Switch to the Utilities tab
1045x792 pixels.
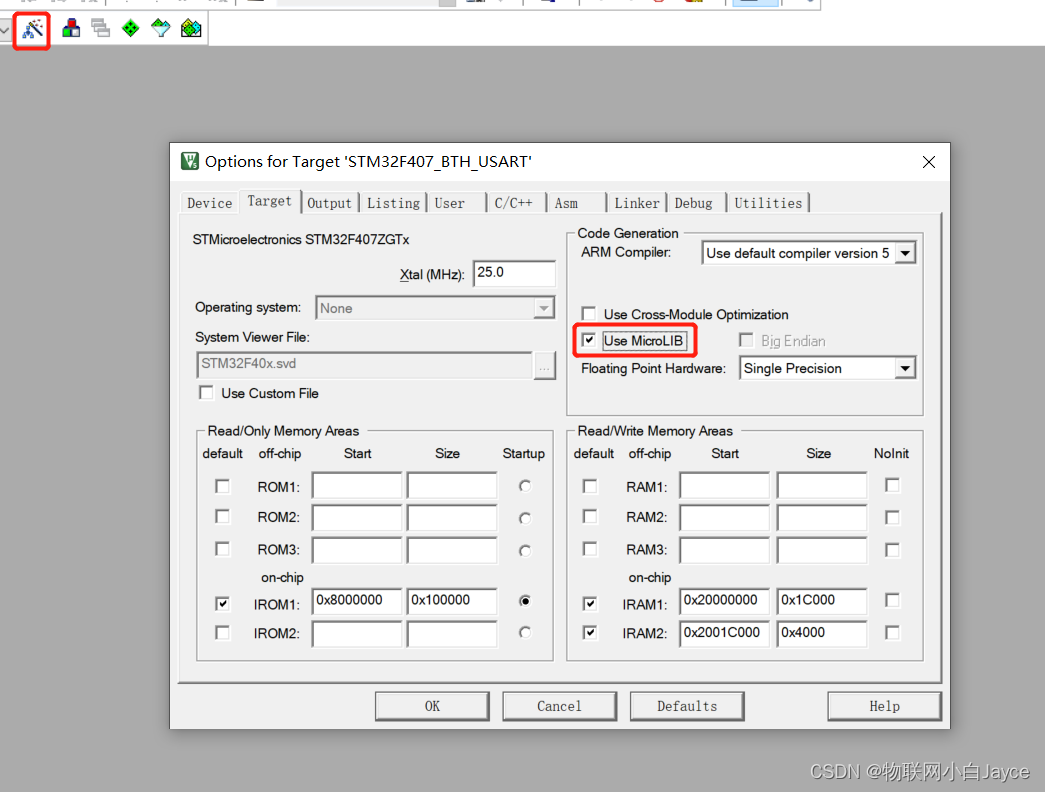[x=768, y=203]
